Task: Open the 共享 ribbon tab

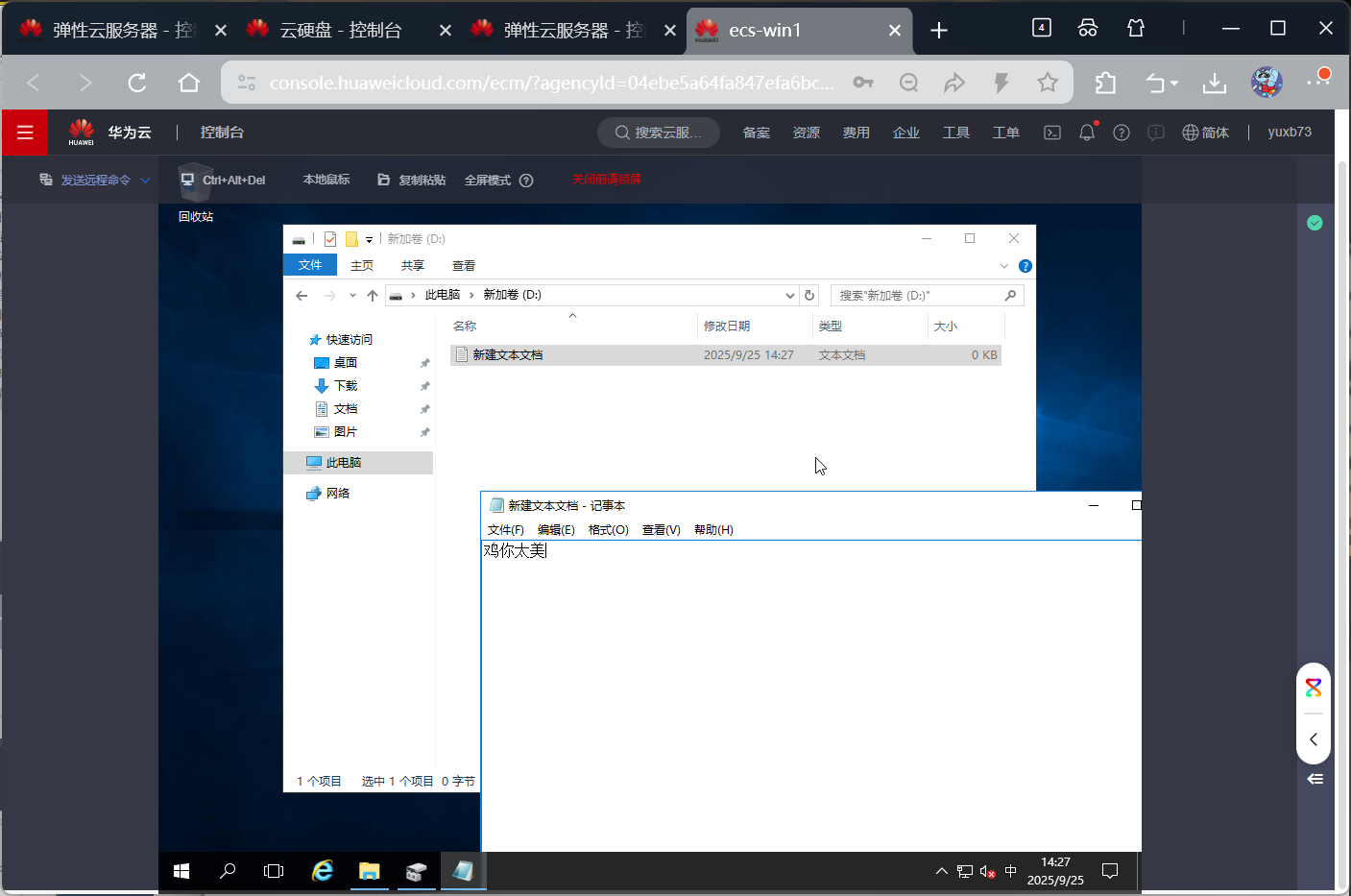Action: 413,266
